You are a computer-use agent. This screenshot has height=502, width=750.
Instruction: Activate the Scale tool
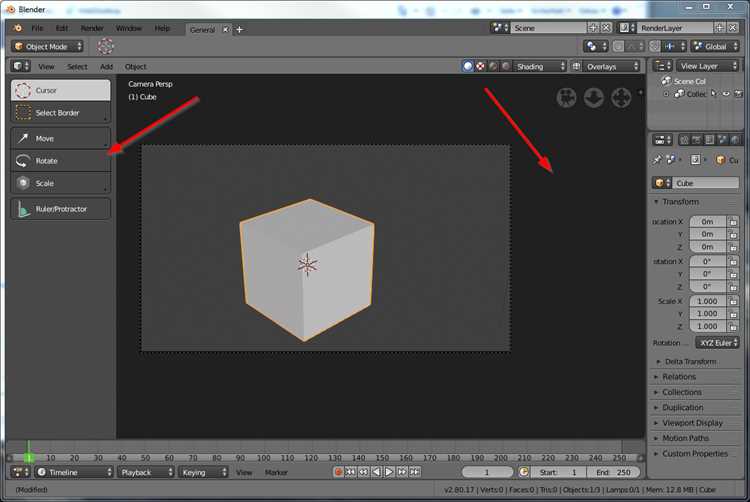(x=60, y=184)
